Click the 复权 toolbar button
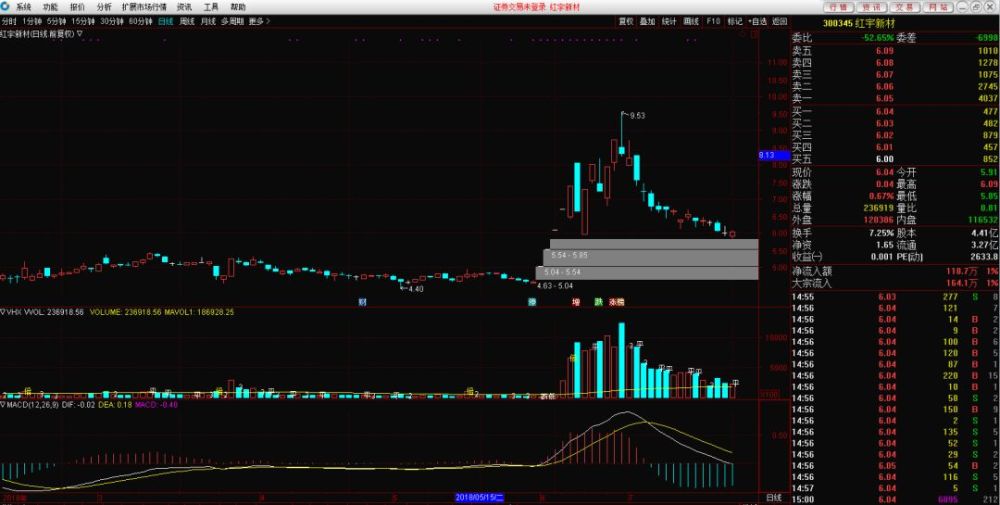1000x505 pixels. coord(626,21)
